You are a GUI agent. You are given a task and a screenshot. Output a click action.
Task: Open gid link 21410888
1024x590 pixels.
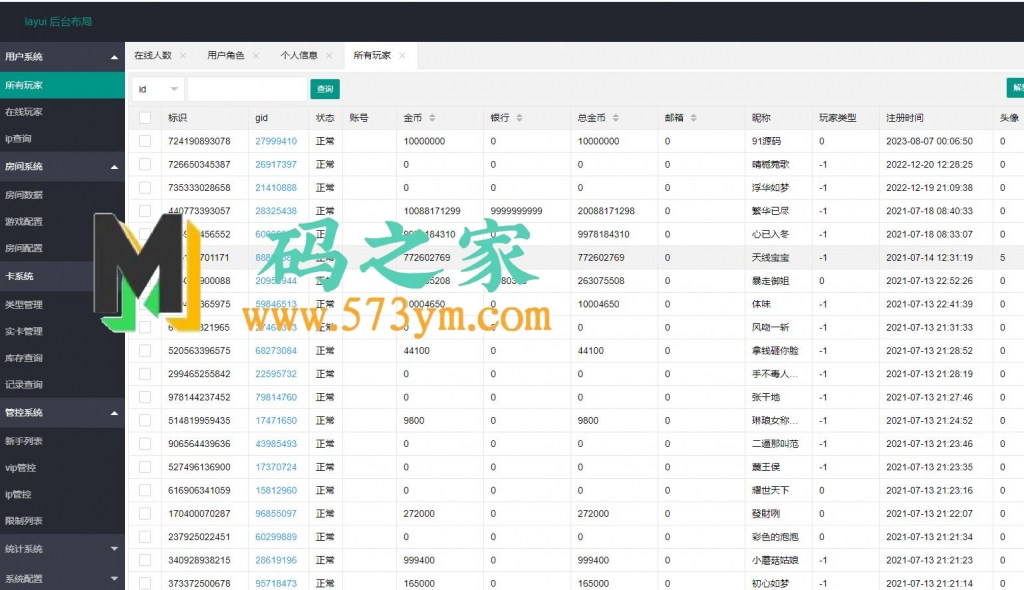[276, 188]
